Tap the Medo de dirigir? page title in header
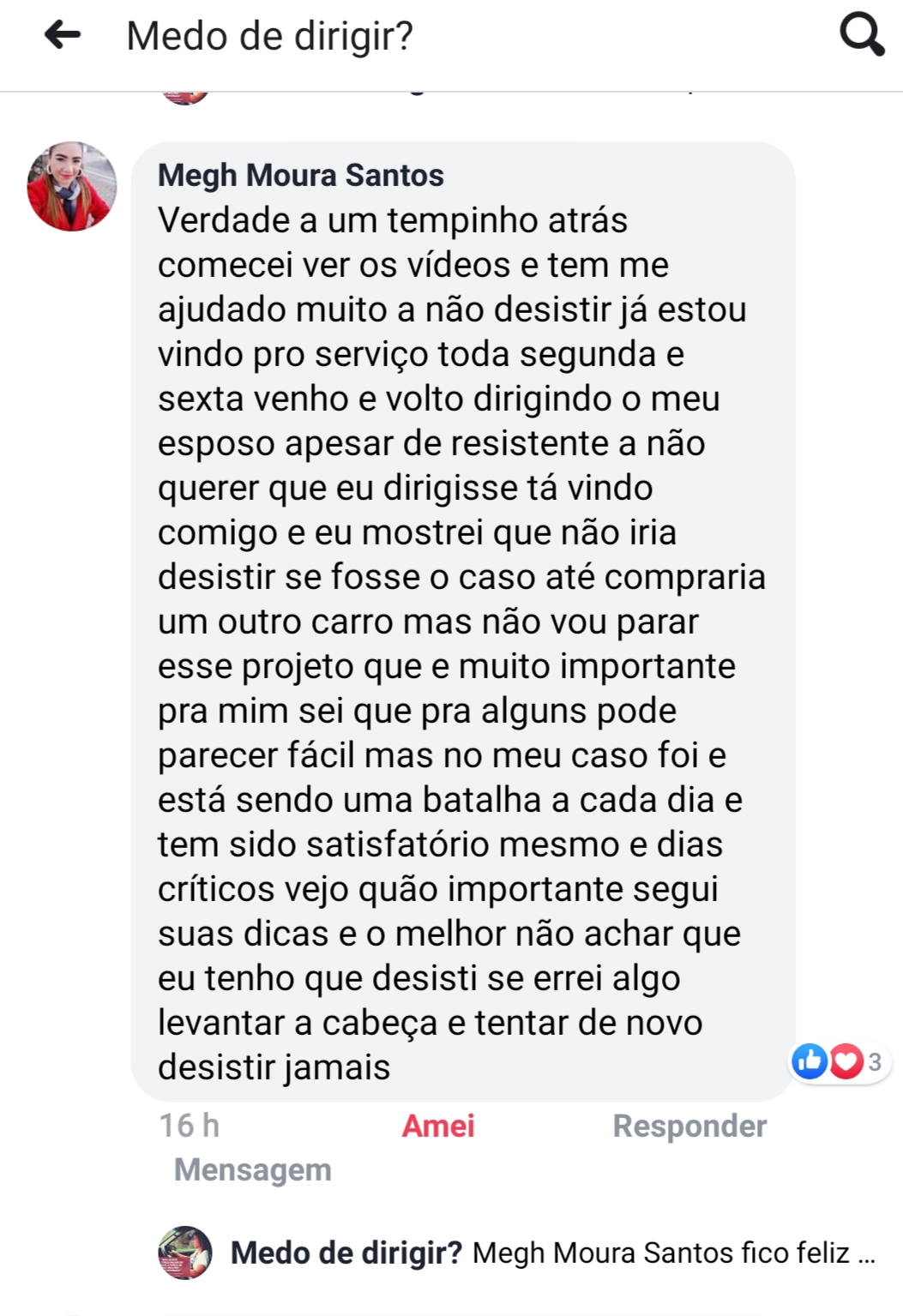The image size is (903, 1316). pyautogui.click(x=269, y=36)
